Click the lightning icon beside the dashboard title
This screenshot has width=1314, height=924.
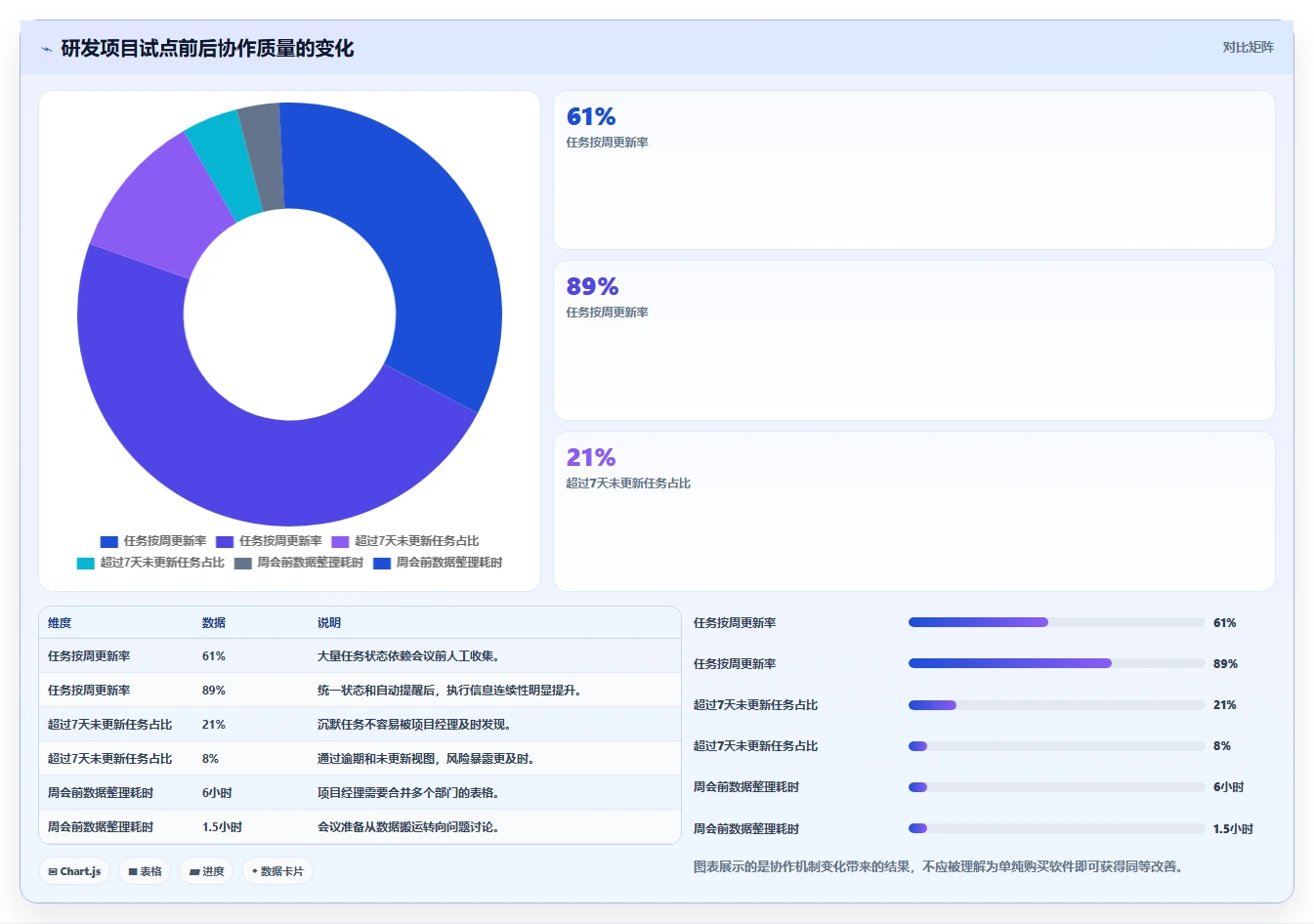click(x=46, y=49)
